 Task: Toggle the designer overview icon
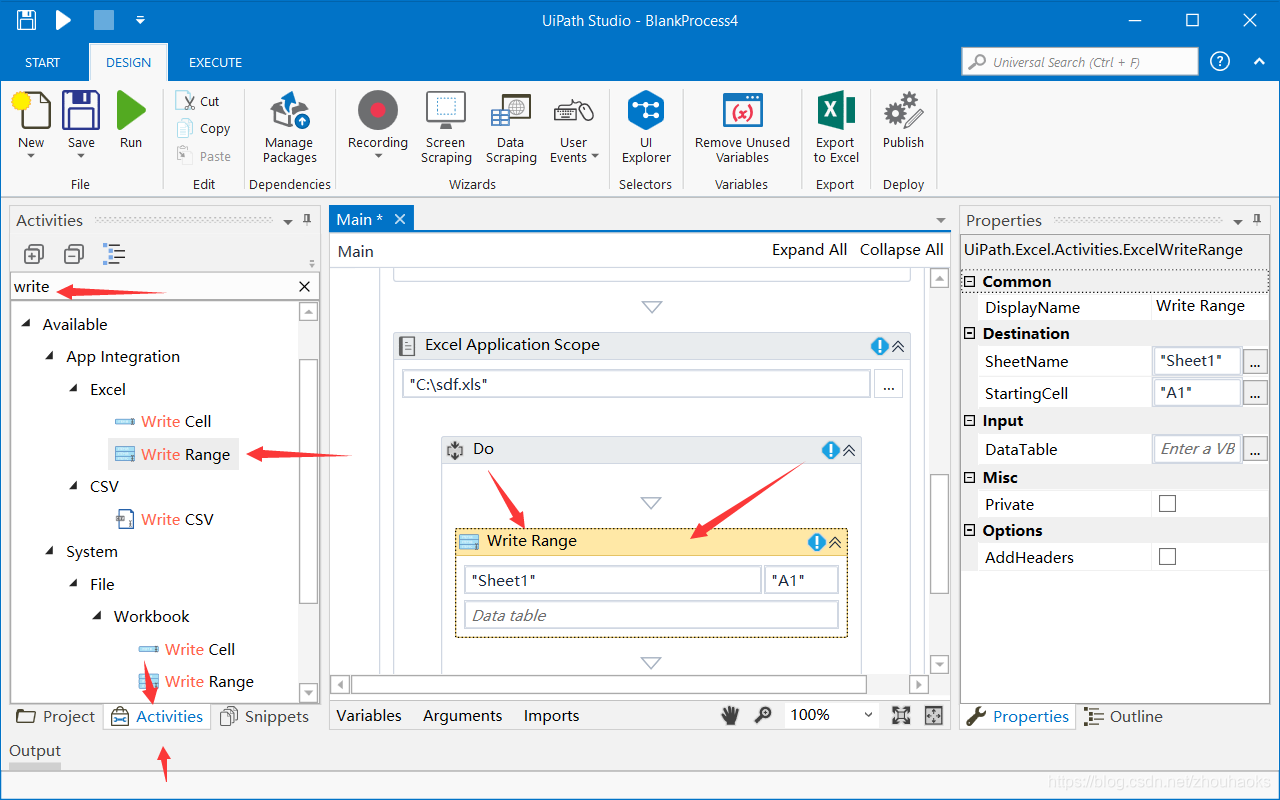click(934, 715)
